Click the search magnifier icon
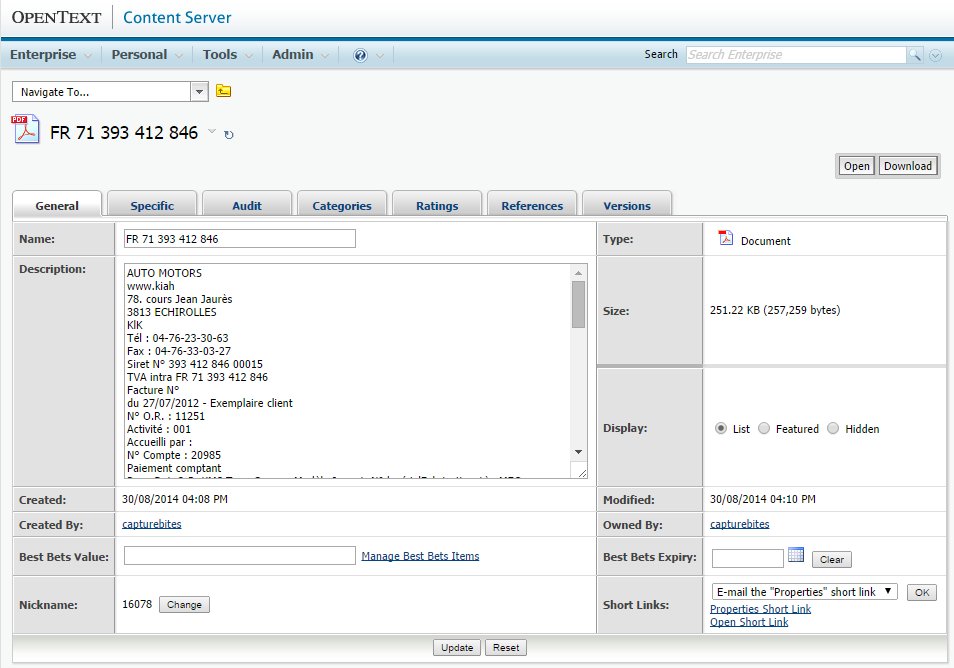 (x=914, y=55)
